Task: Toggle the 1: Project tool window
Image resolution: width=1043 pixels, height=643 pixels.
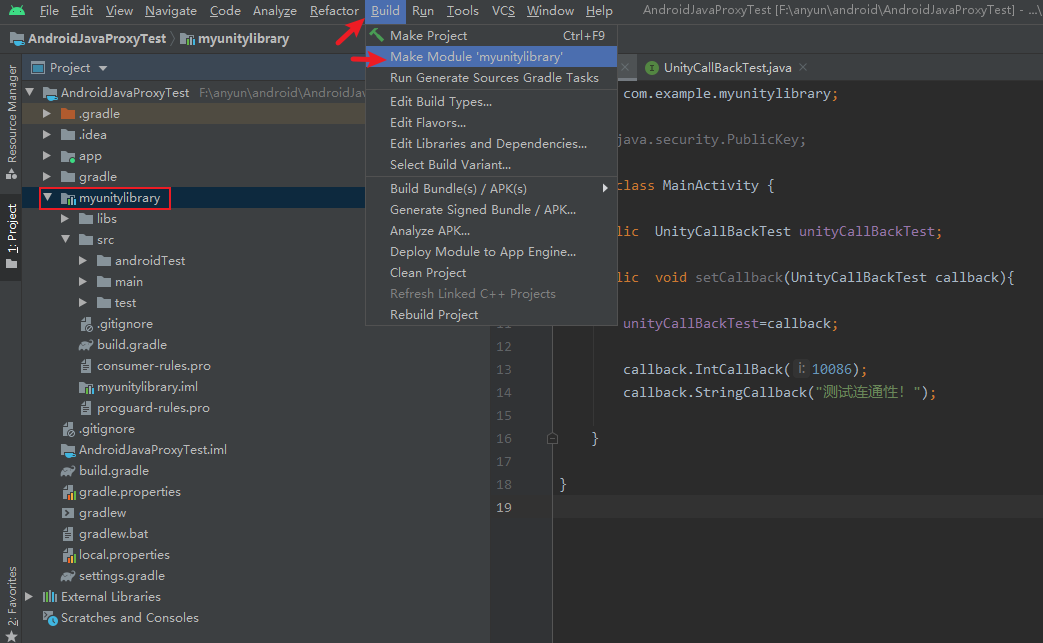Action: click(11, 236)
